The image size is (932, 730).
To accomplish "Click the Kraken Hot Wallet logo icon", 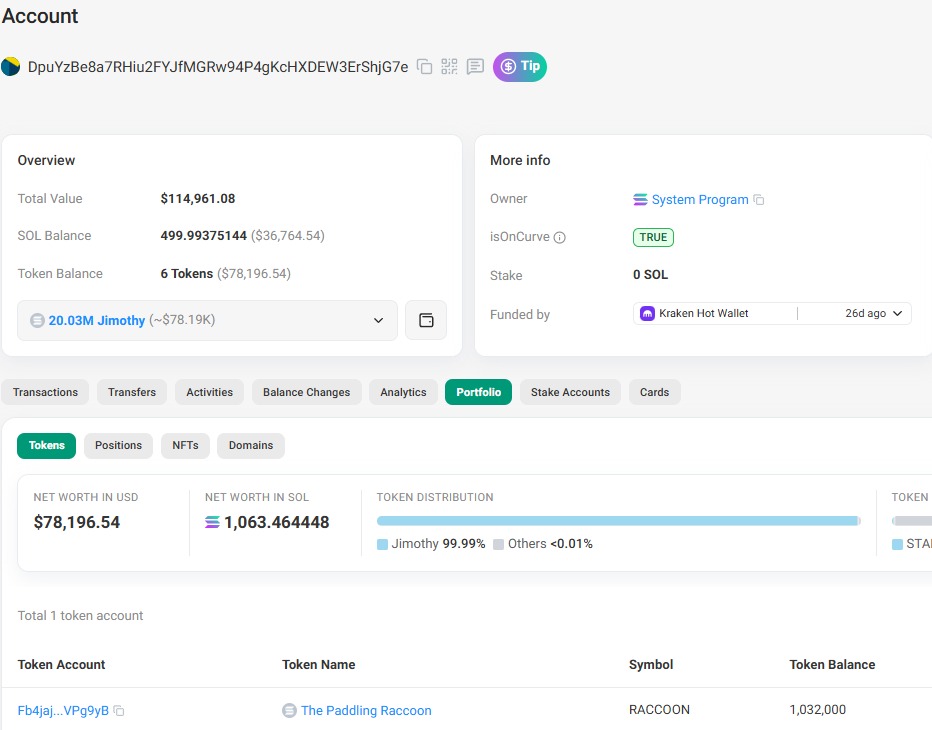I will pos(647,313).
